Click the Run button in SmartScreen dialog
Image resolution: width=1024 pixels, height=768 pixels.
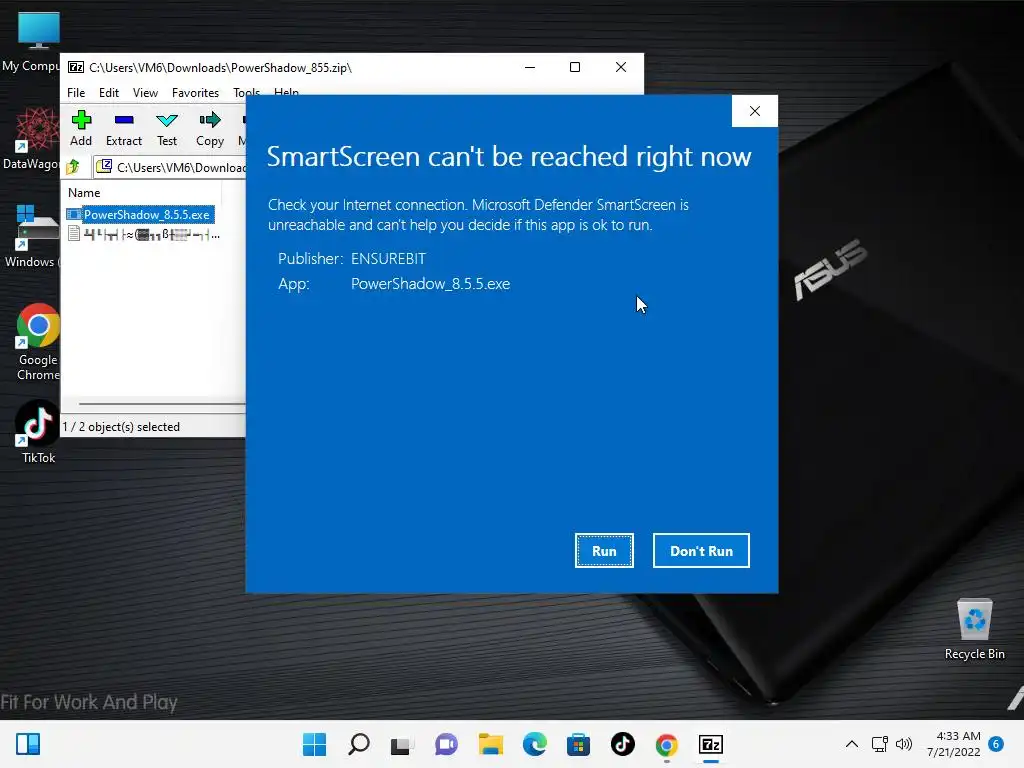tap(604, 551)
